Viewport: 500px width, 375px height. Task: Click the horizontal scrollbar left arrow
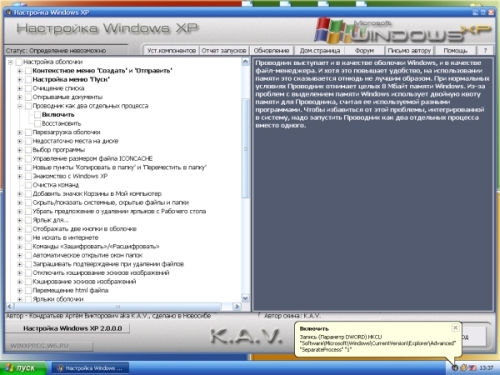pyautogui.click(x=10, y=306)
